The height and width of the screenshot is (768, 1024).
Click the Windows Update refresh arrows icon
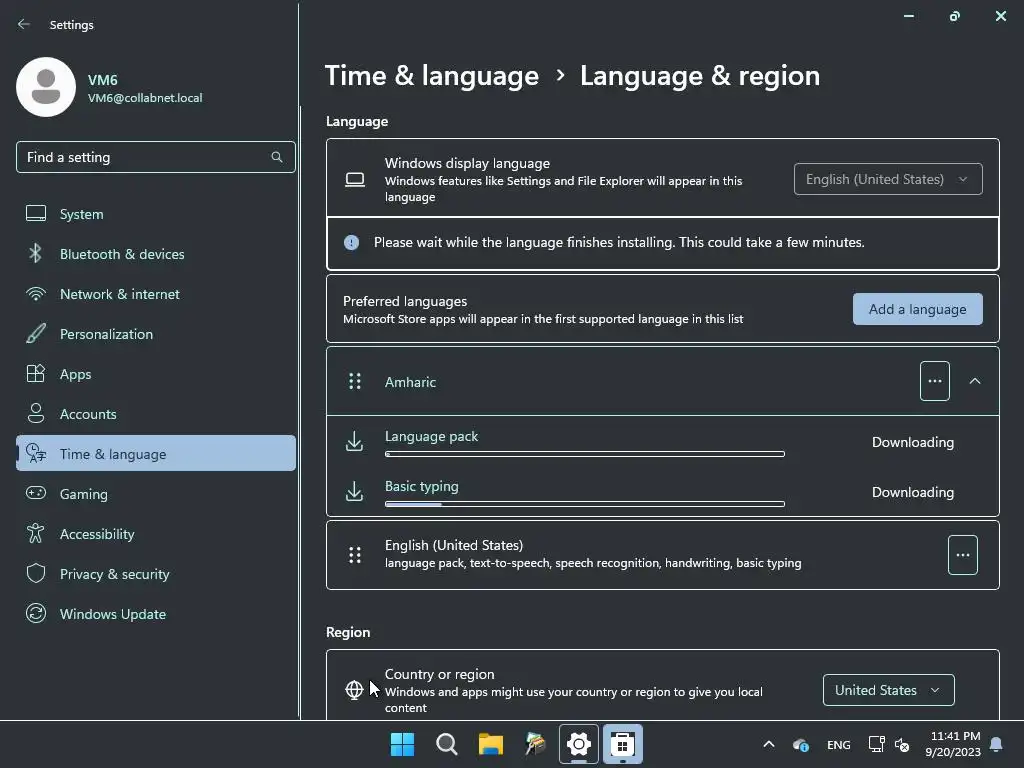[x=36, y=613]
